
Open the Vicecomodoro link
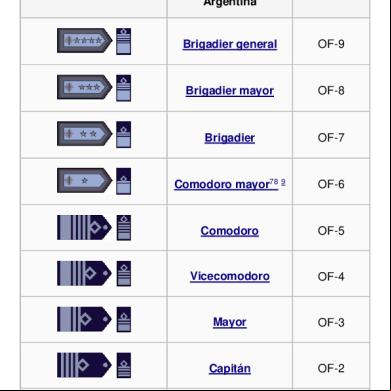230,276
